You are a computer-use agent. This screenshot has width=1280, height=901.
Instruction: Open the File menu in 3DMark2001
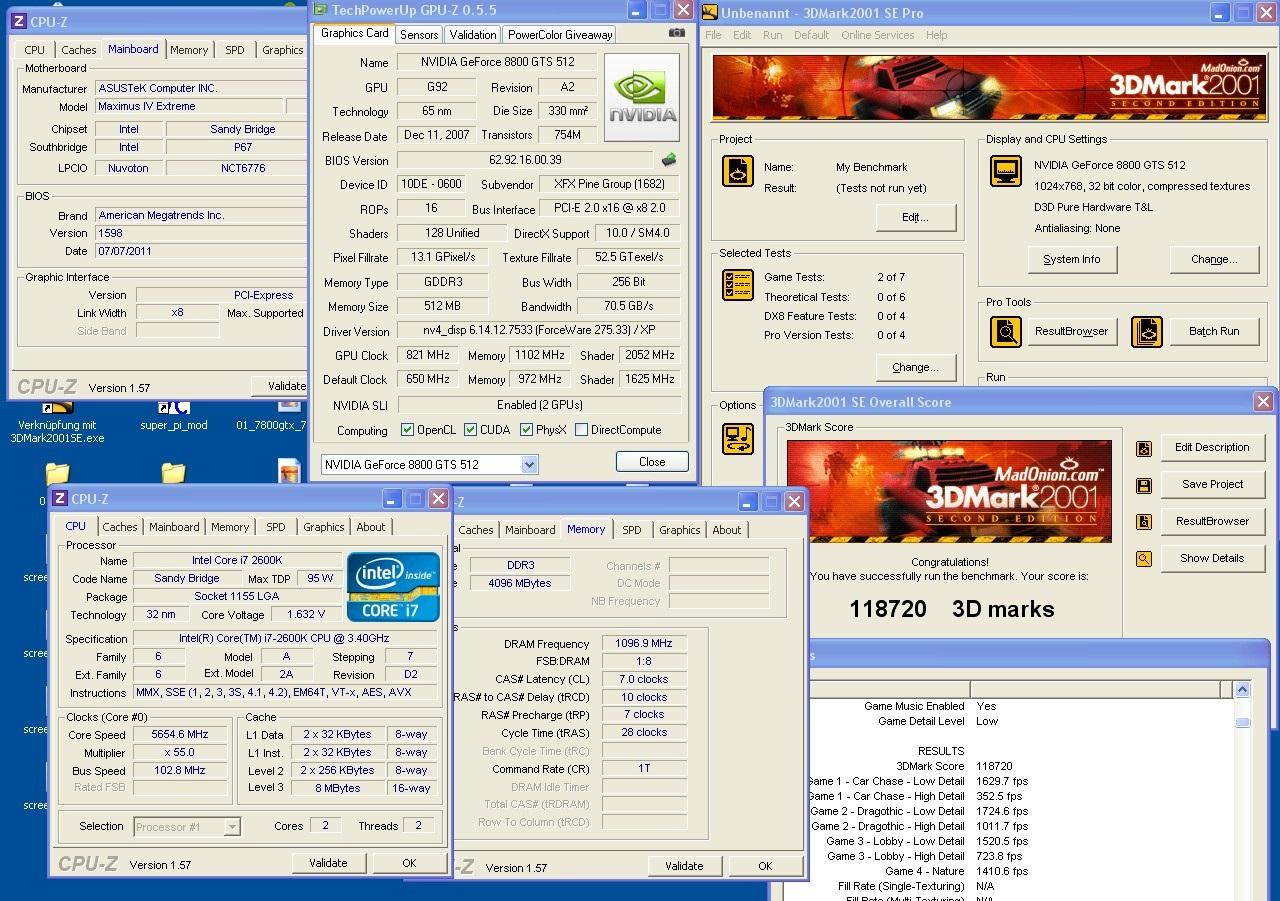point(713,35)
